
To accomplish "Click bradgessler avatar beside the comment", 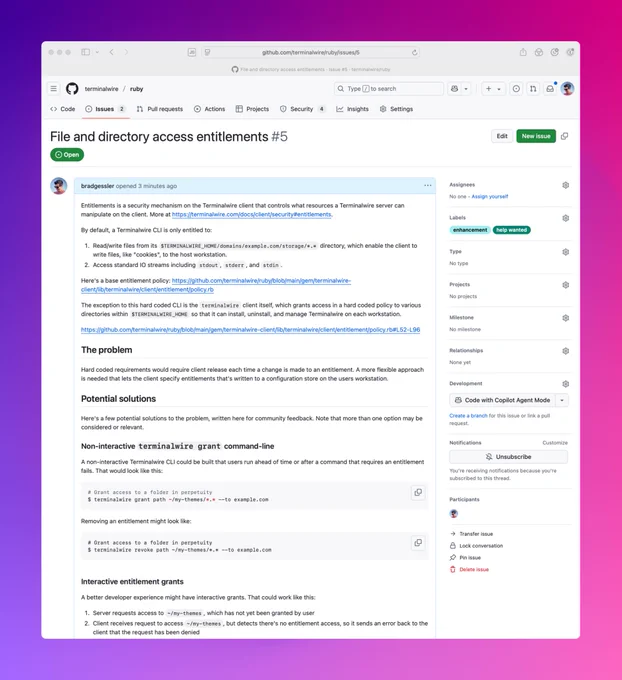I will (x=59, y=186).
